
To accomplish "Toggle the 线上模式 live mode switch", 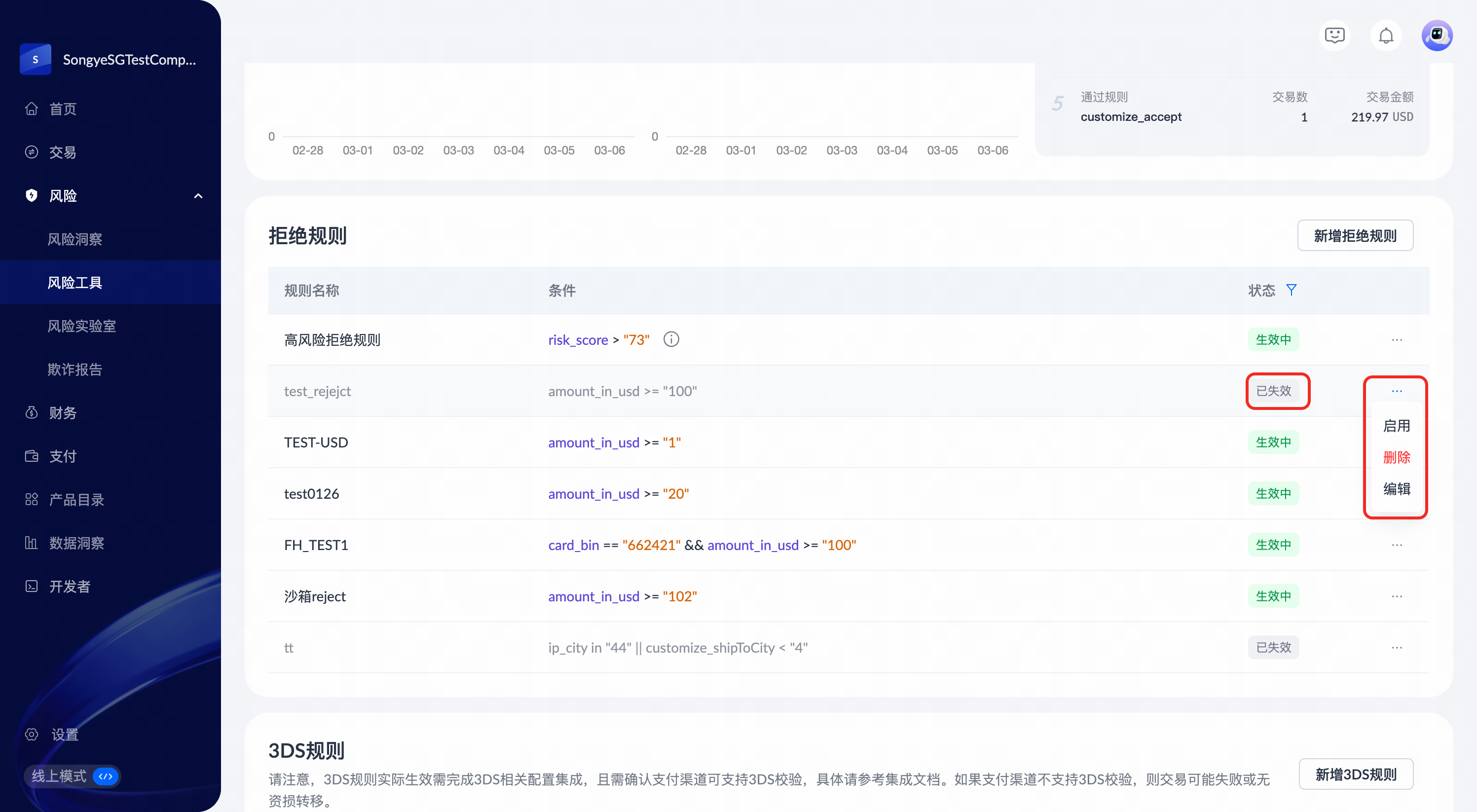I will coord(106,776).
